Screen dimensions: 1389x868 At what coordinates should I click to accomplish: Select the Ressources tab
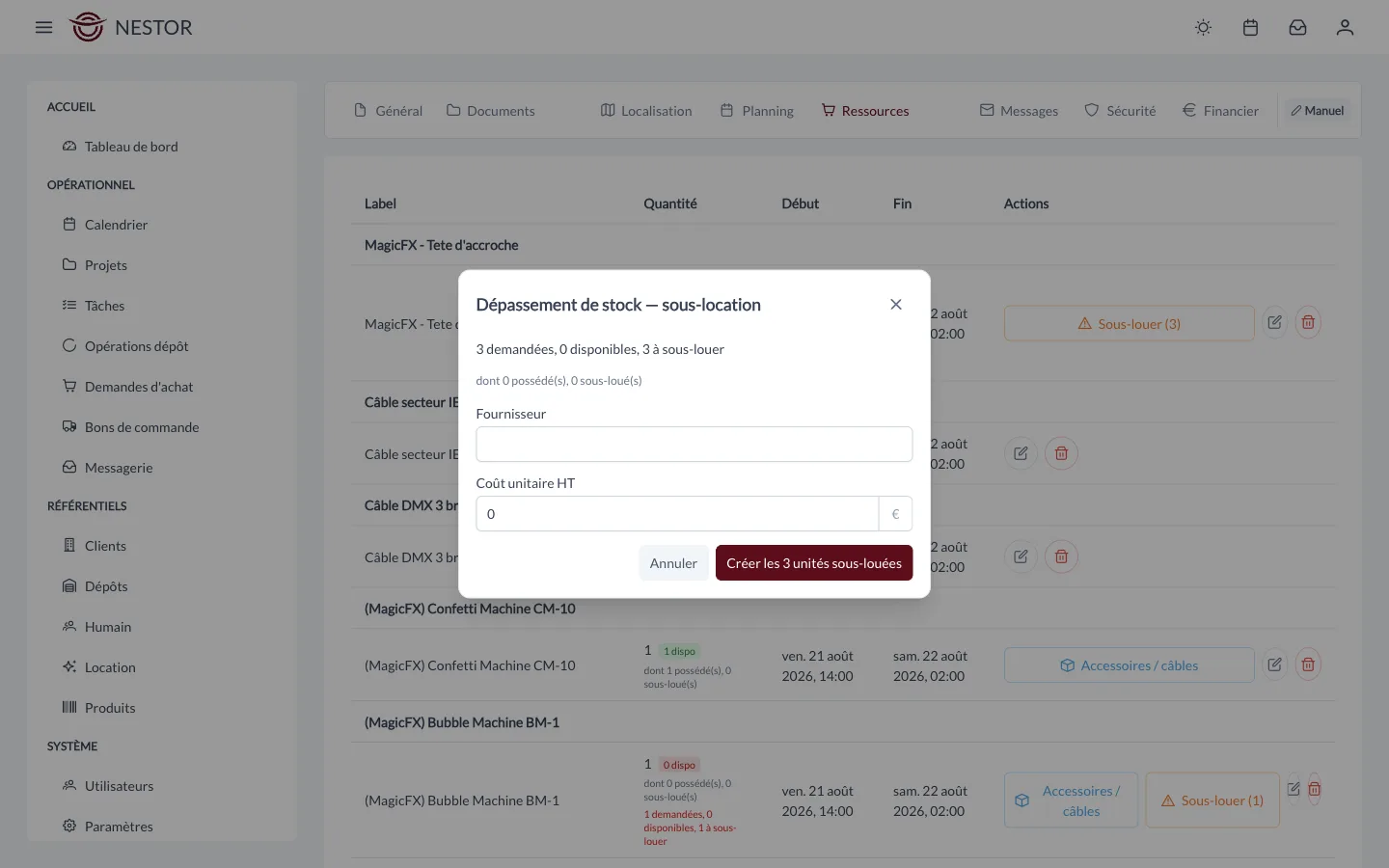865,111
